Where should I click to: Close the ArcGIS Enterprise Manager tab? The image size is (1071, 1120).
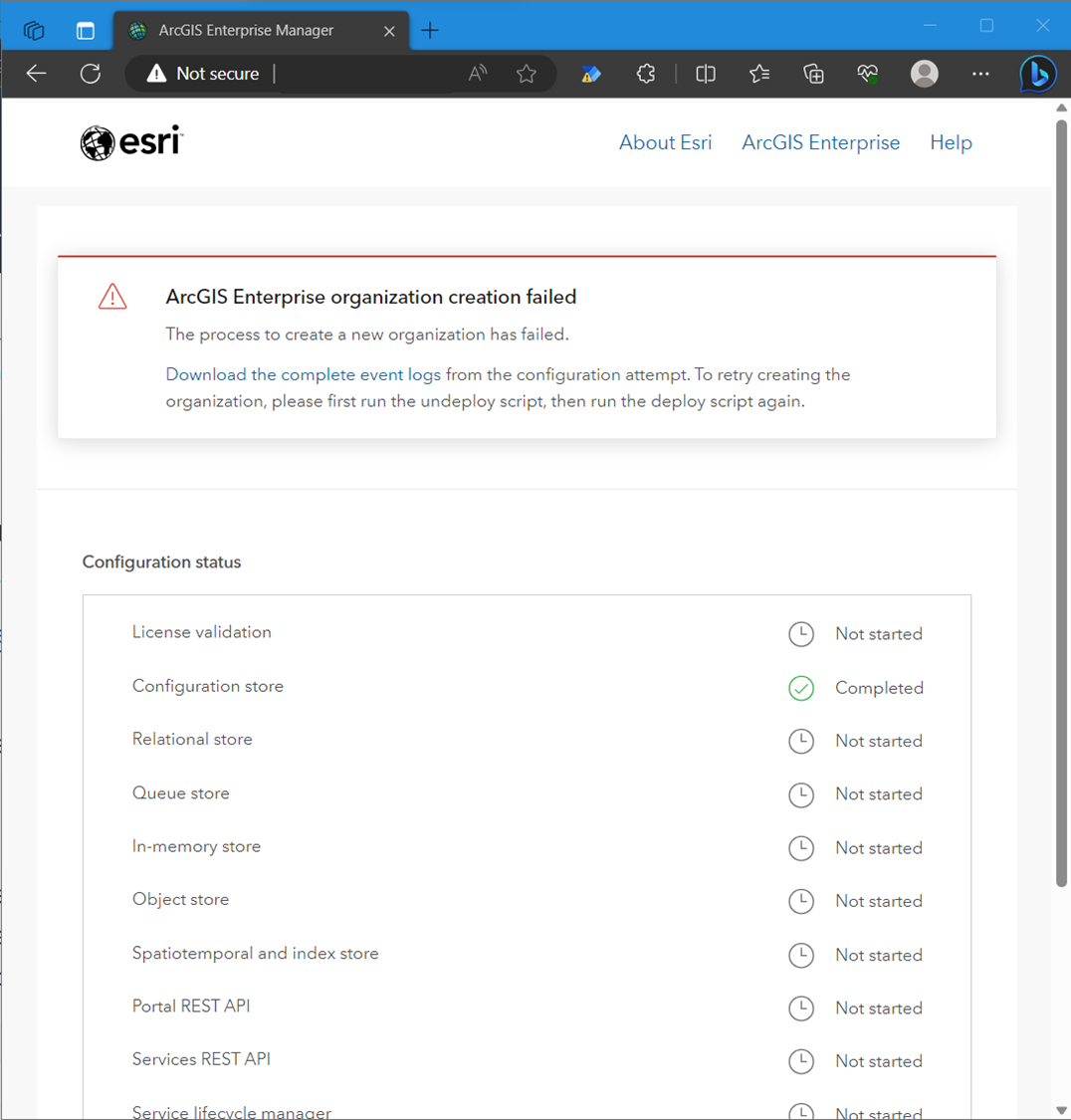389,31
